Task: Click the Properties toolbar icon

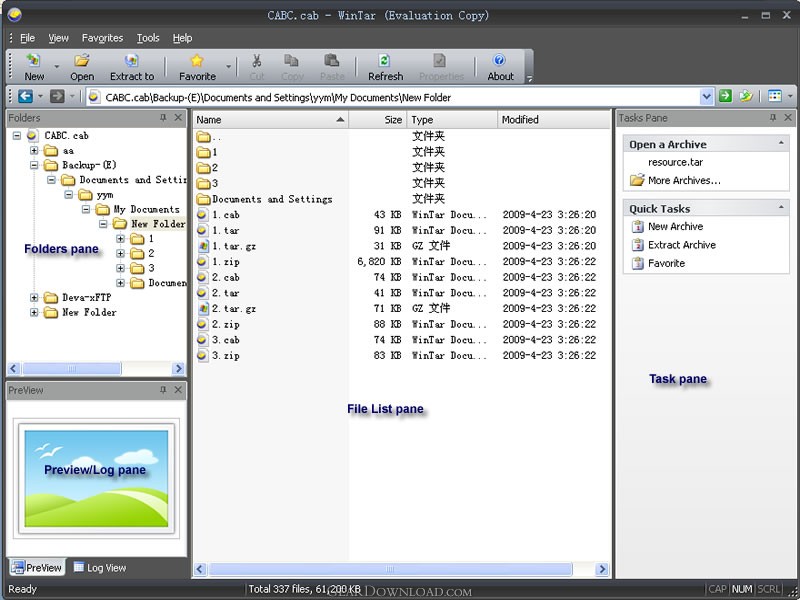Action: pos(440,61)
